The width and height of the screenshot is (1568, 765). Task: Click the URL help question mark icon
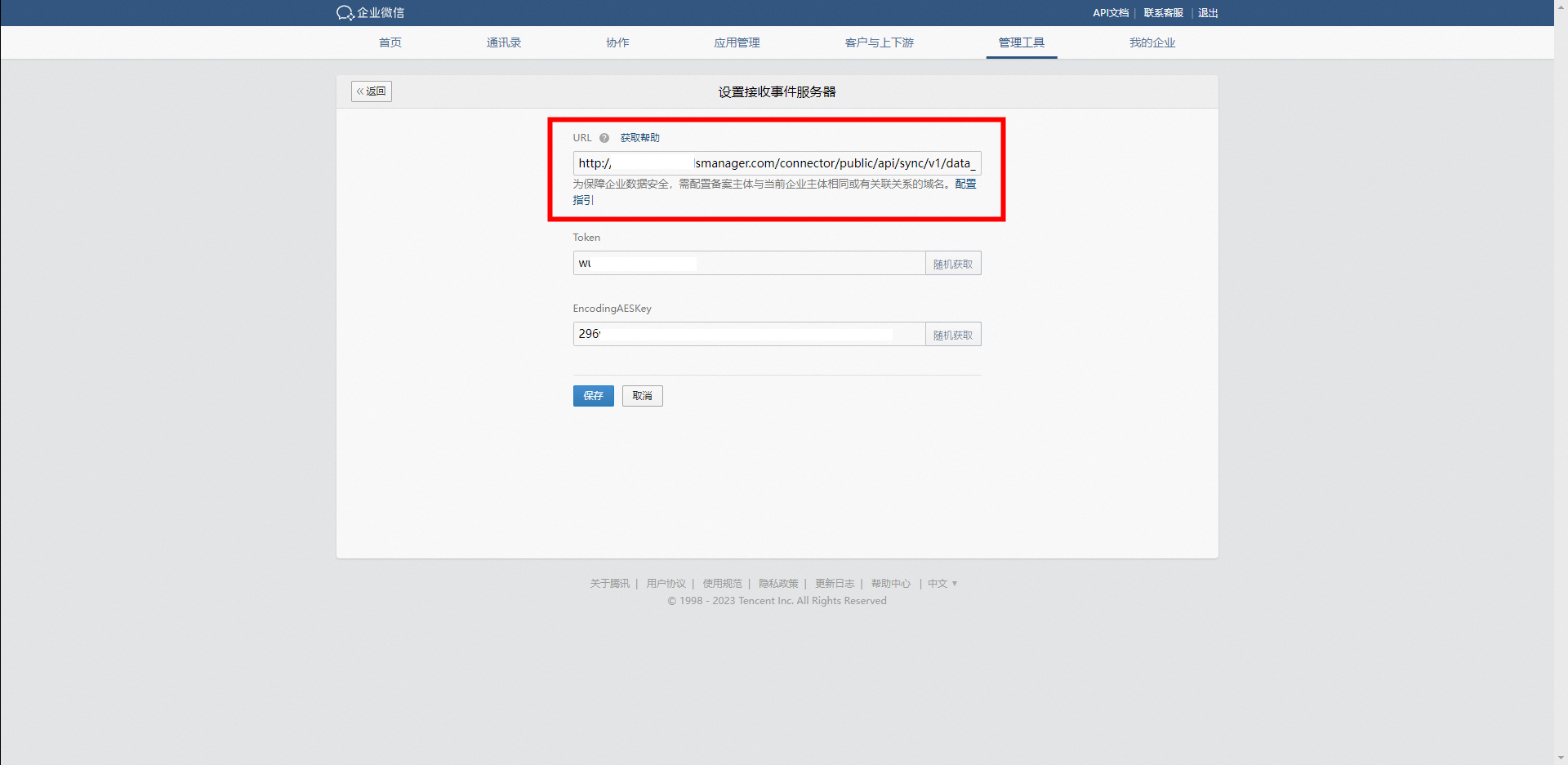point(604,138)
